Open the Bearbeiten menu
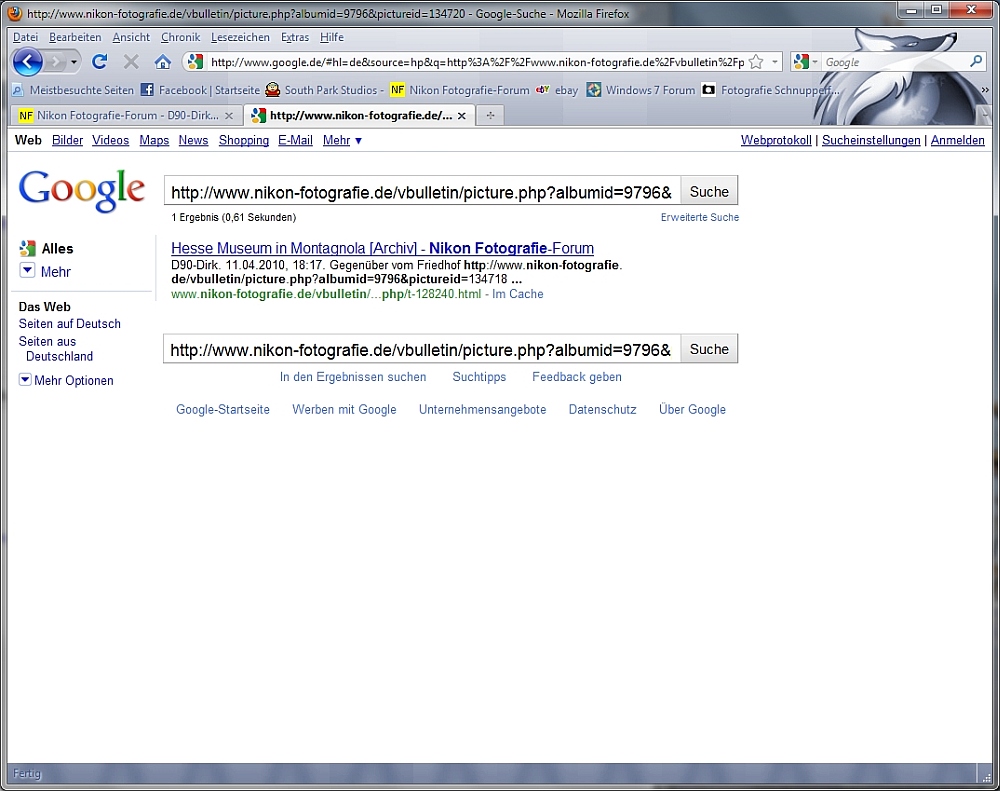The height and width of the screenshot is (791, 1000). click(75, 37)
